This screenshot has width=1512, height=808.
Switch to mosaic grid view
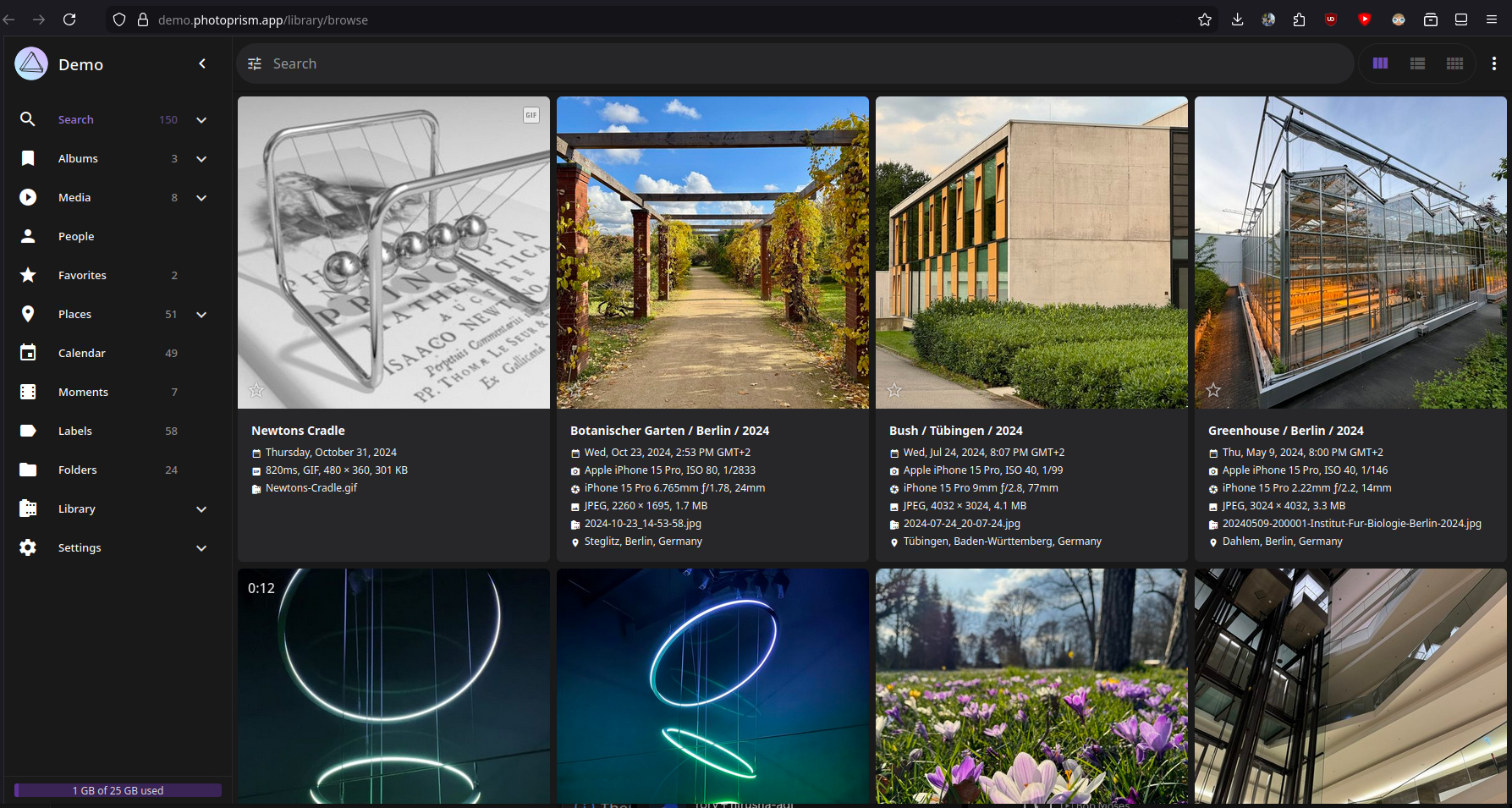(x=1454, y=63)
